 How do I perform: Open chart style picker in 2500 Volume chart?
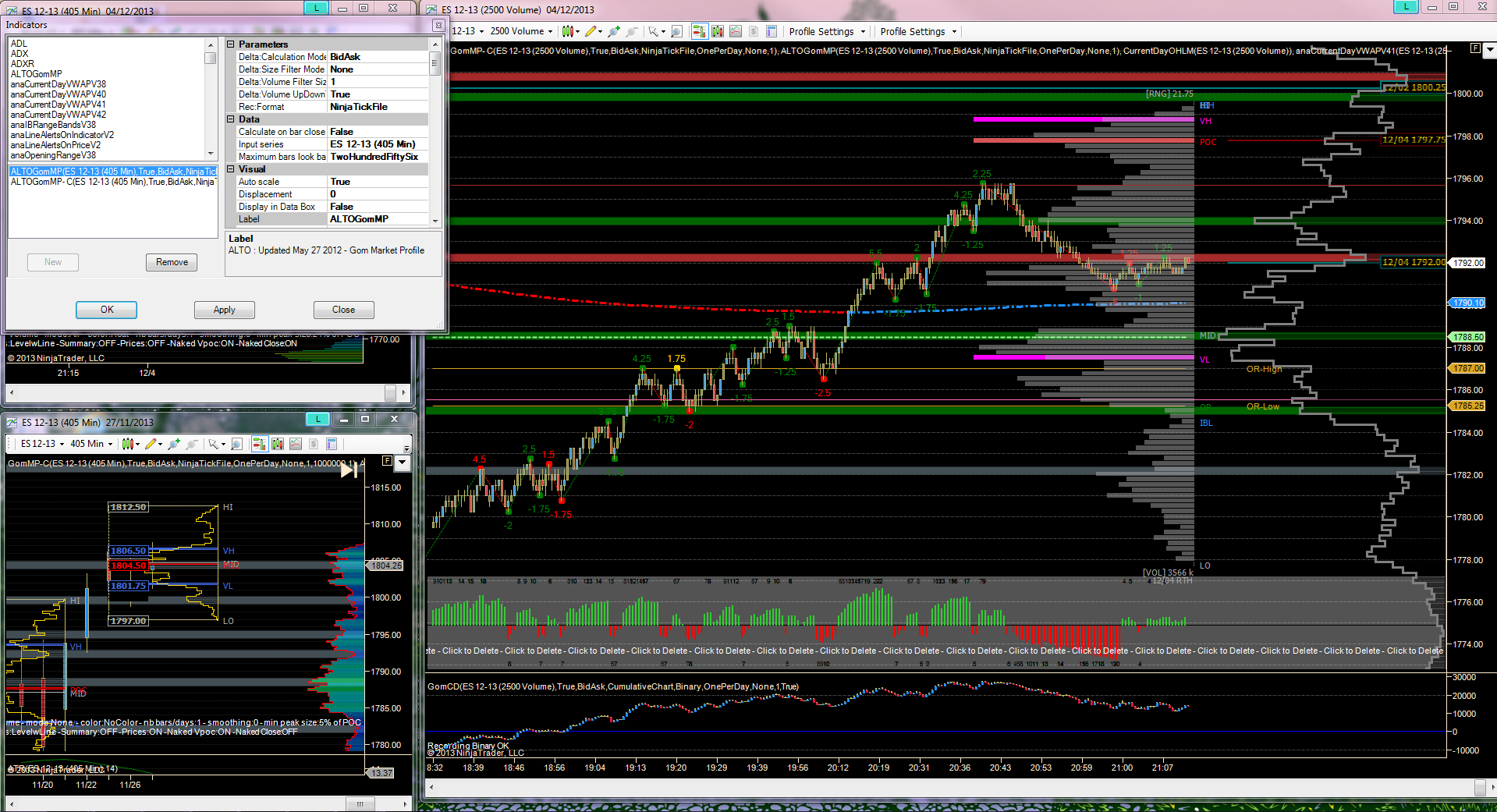[570, 31]
